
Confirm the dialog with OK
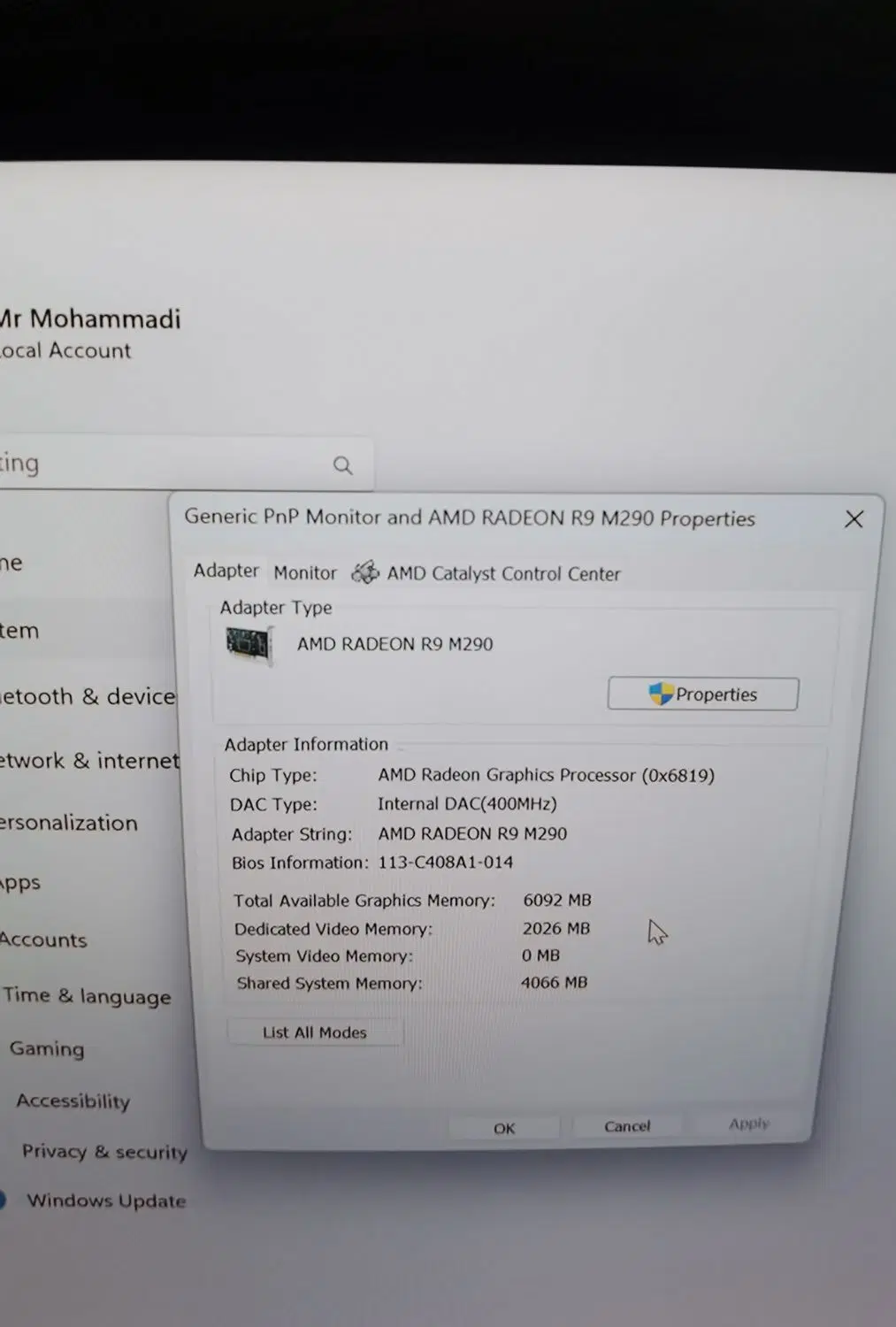[504, 1128]
